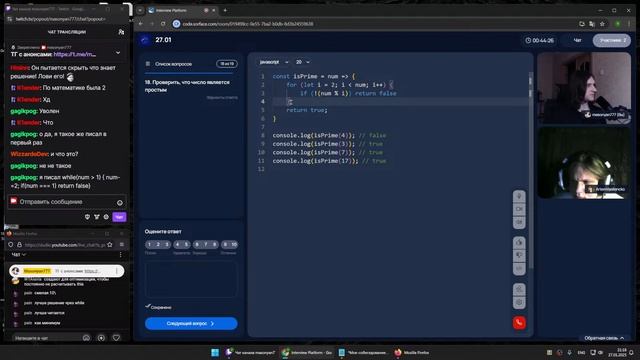Toggle the camera button in call controls

tap(519, 209)
